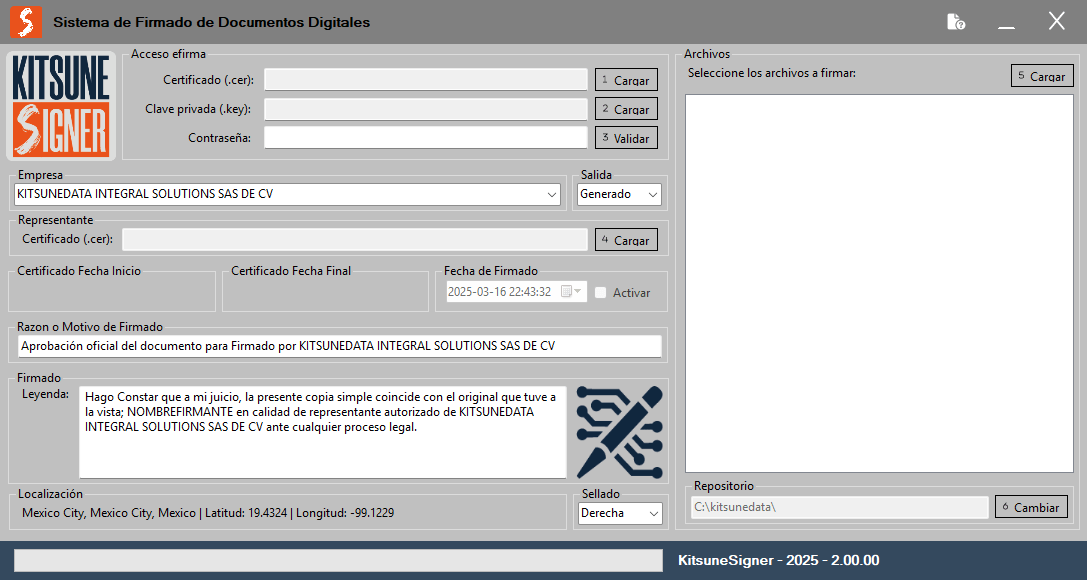Edit the Razon o Motivo de Firmado field
Screen dimensions: 1087x580
coord(340,346)
